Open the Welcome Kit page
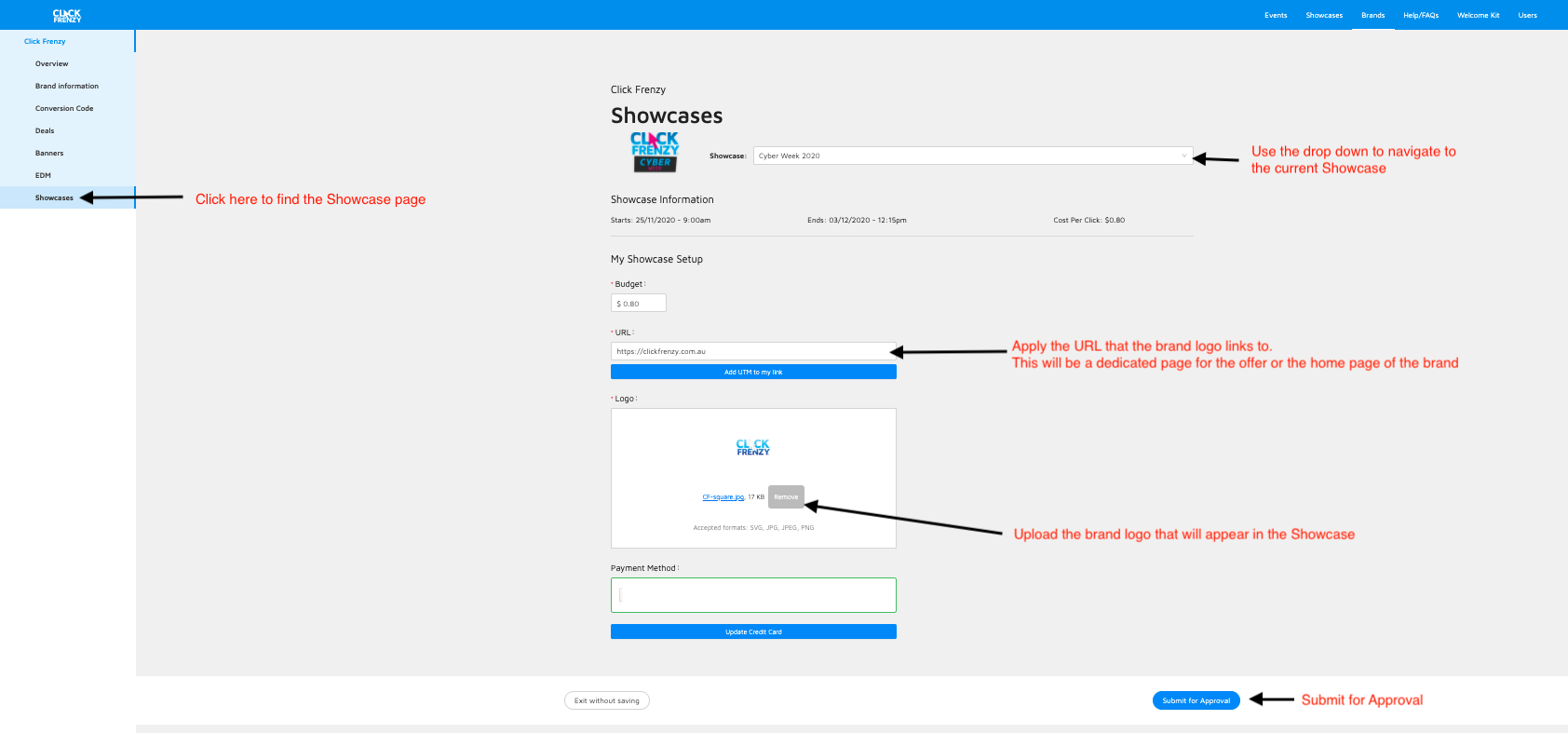The height and width of the screenshot is (733, 1568). pyautogui.click(x=1479, y=15)
